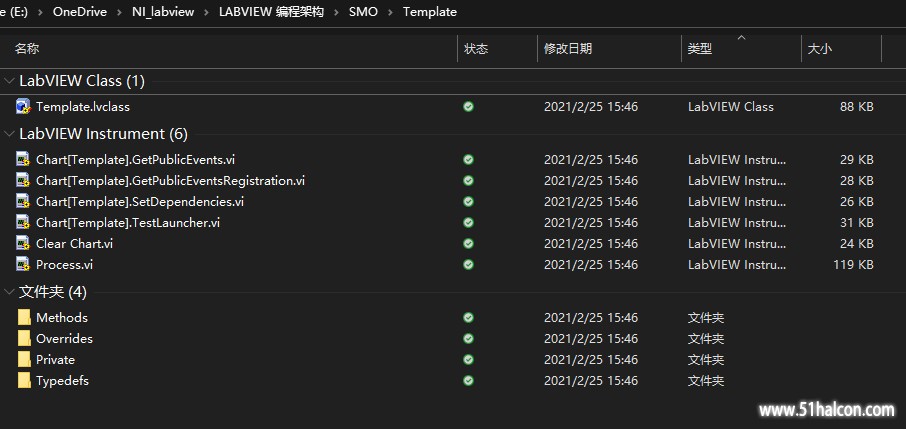Select the Methods folder name
This screenshot has width=906, height=429.
(x=62, y=317)
